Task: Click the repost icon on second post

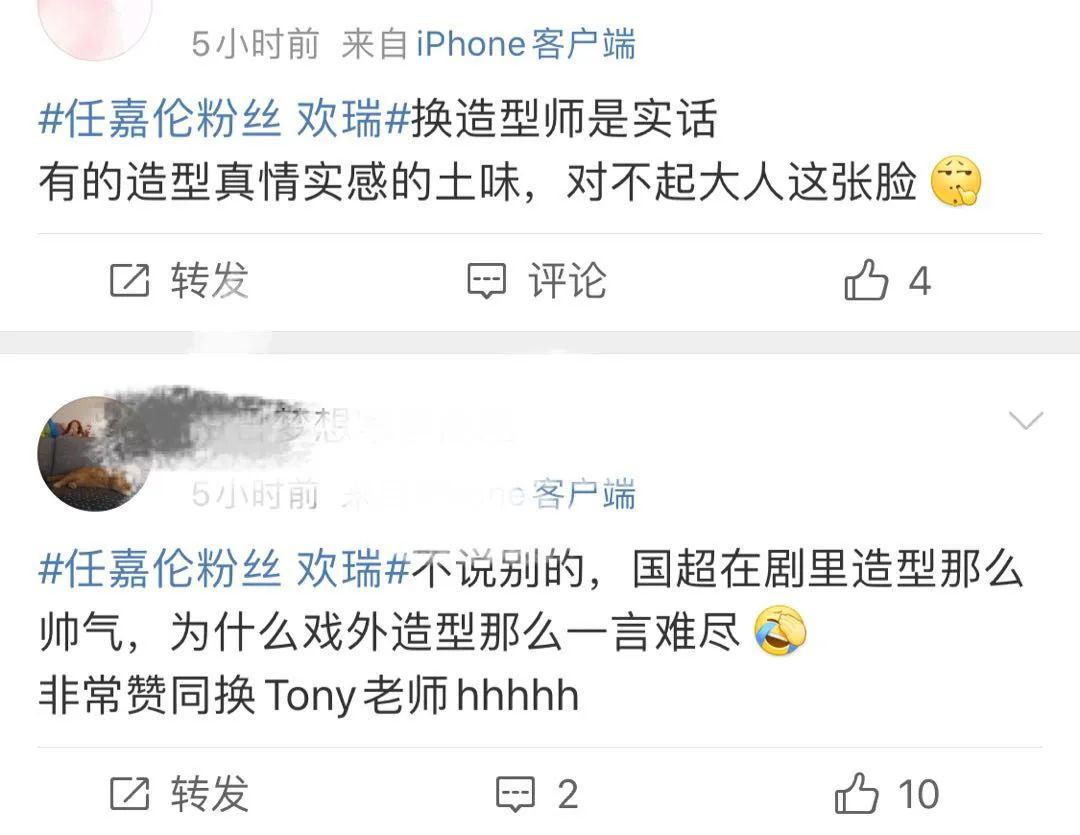Action: coord(129,794)
